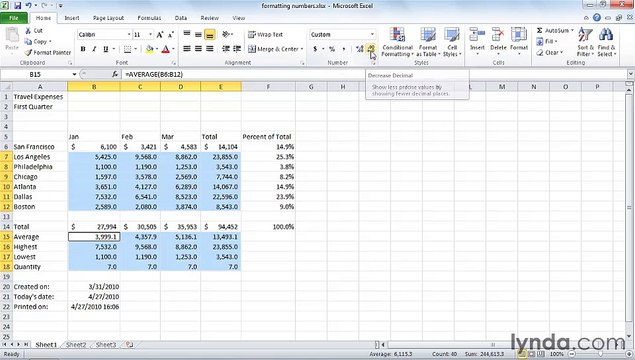Click the Cut scissors icon
635x360 pixels.
[28, 30]
